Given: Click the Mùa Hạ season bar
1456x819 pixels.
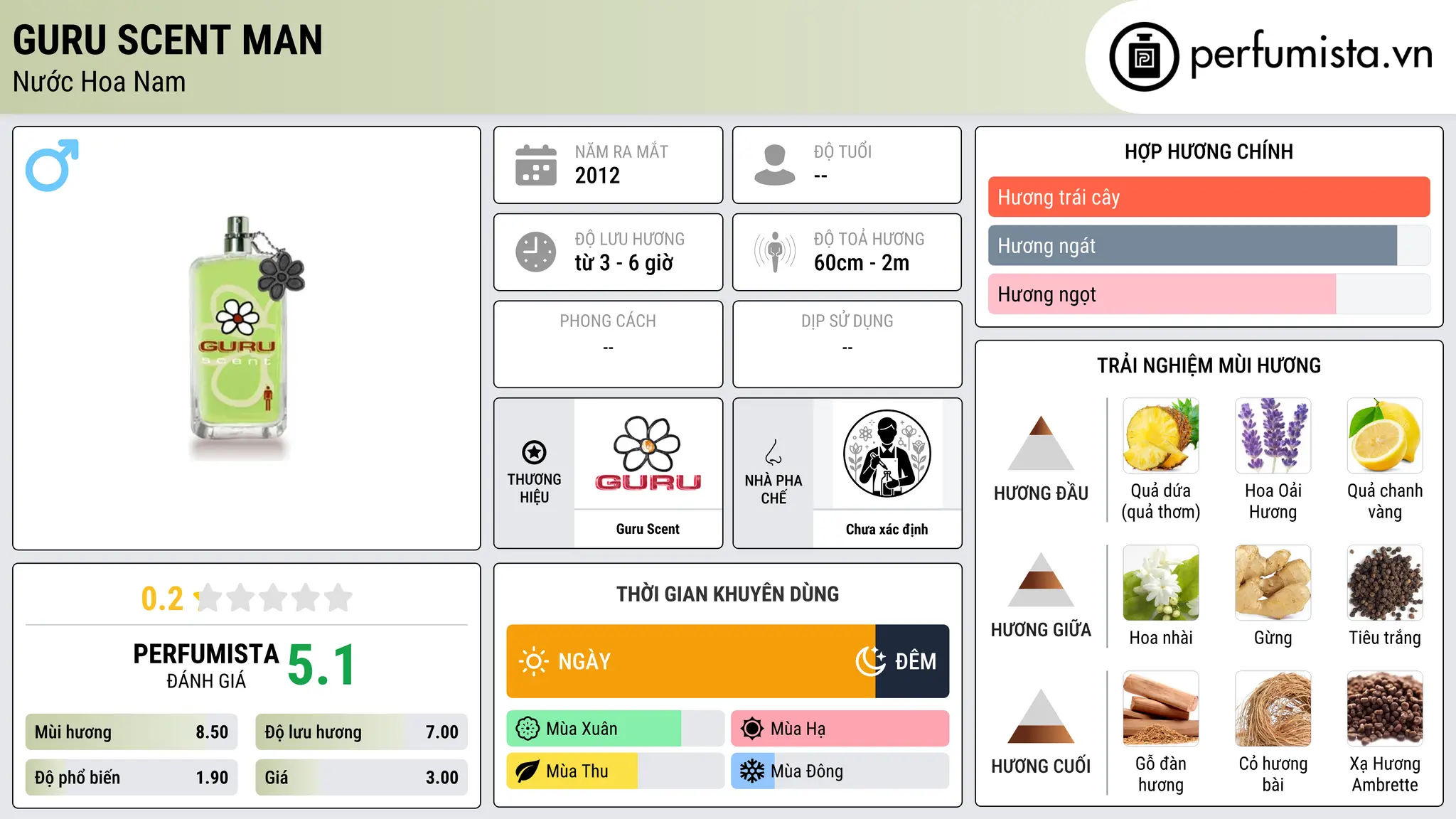Looking at the screenshot, I should (x=840, y=729).
